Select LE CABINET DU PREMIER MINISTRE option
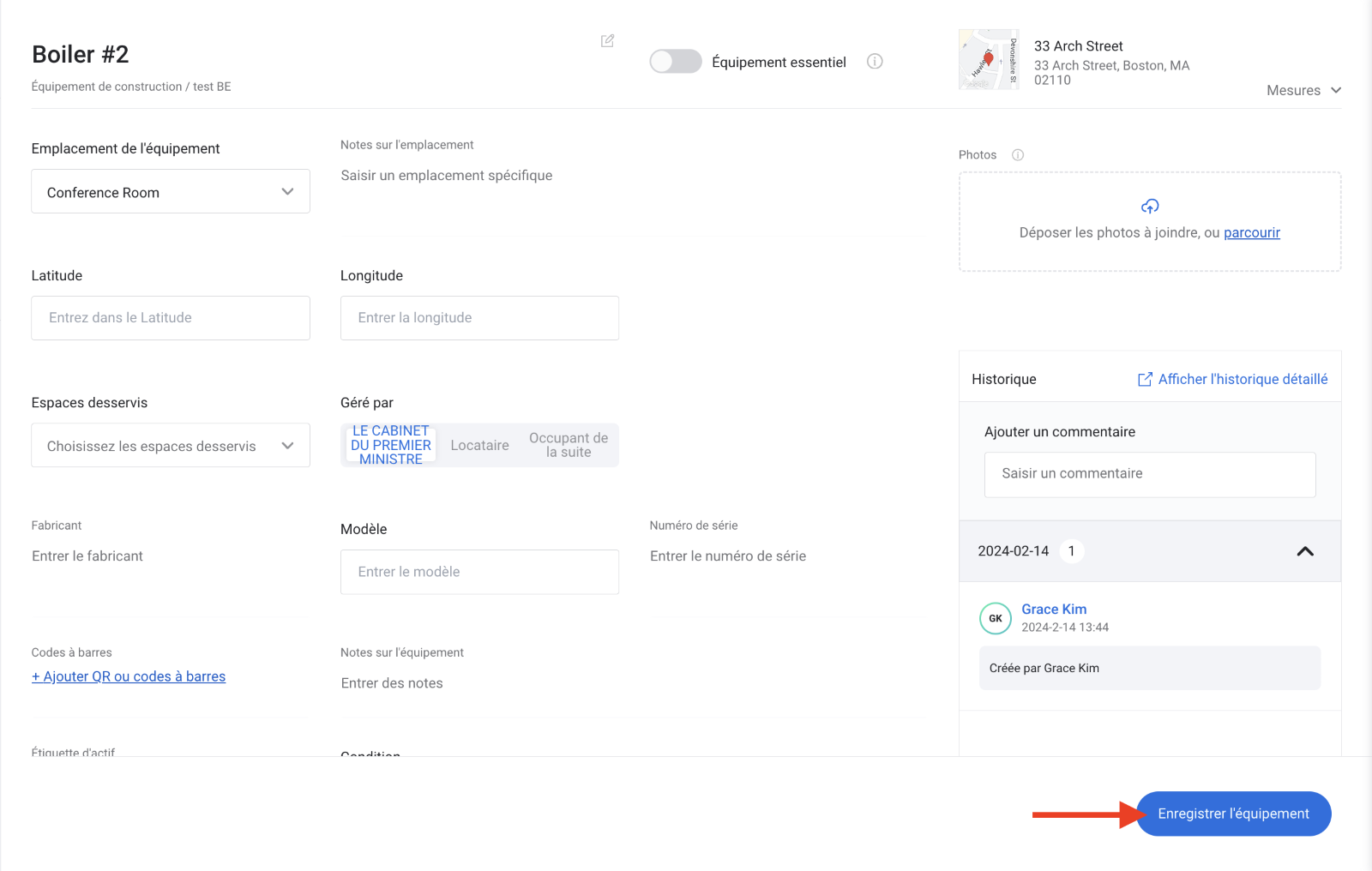 click(x=391, y=446)
